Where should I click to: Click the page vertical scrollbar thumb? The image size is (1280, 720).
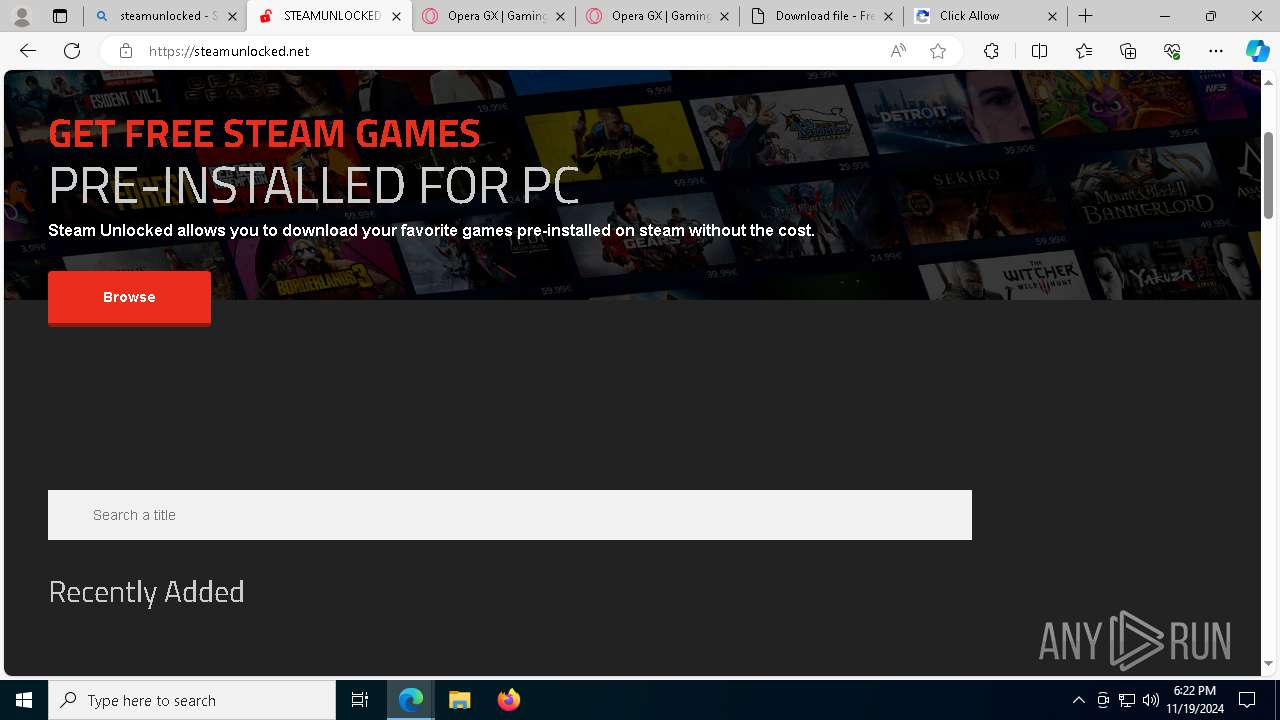[1268, 174]
